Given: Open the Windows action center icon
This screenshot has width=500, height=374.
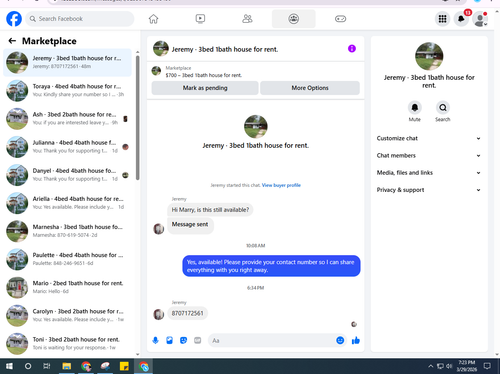Looking at the screenshot, I should click(487, 366).
